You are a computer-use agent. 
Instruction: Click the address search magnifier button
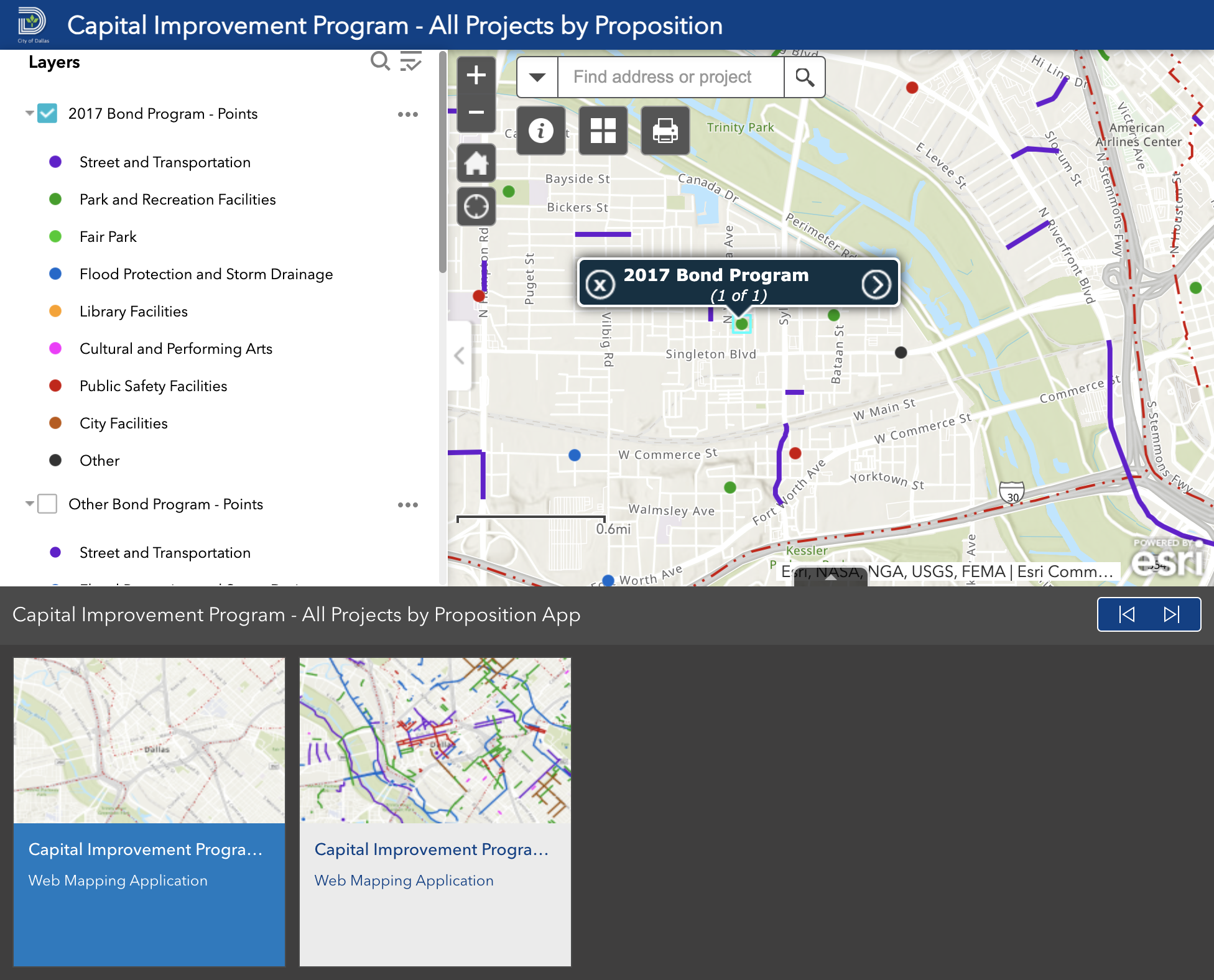point(805,77)
